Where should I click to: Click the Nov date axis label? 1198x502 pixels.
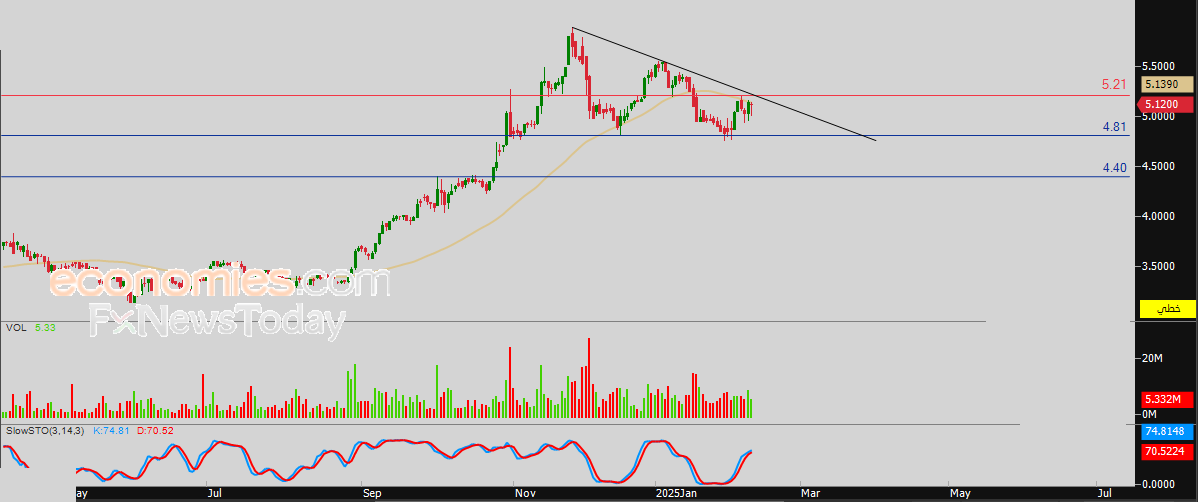[525, 494]
